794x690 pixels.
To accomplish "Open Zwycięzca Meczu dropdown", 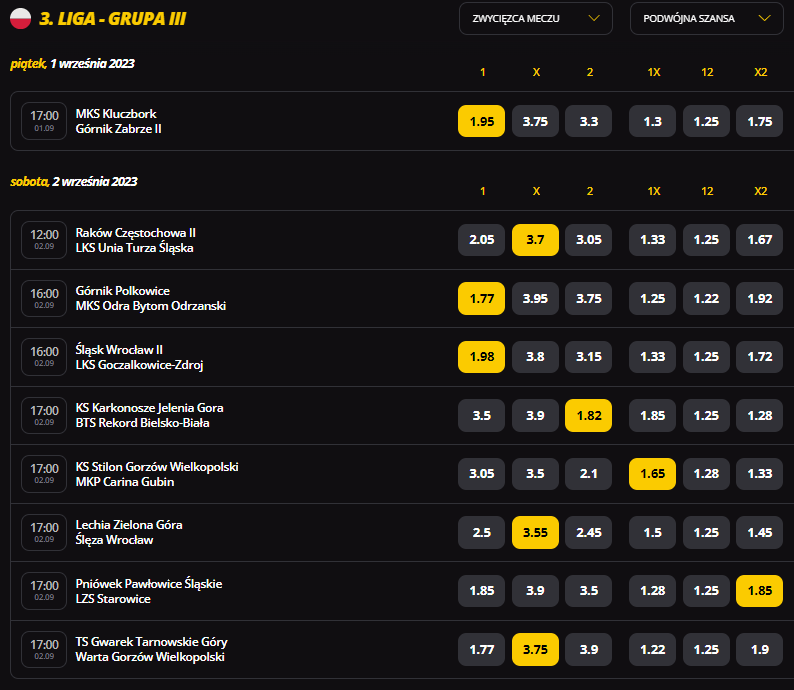I will 536,18.
